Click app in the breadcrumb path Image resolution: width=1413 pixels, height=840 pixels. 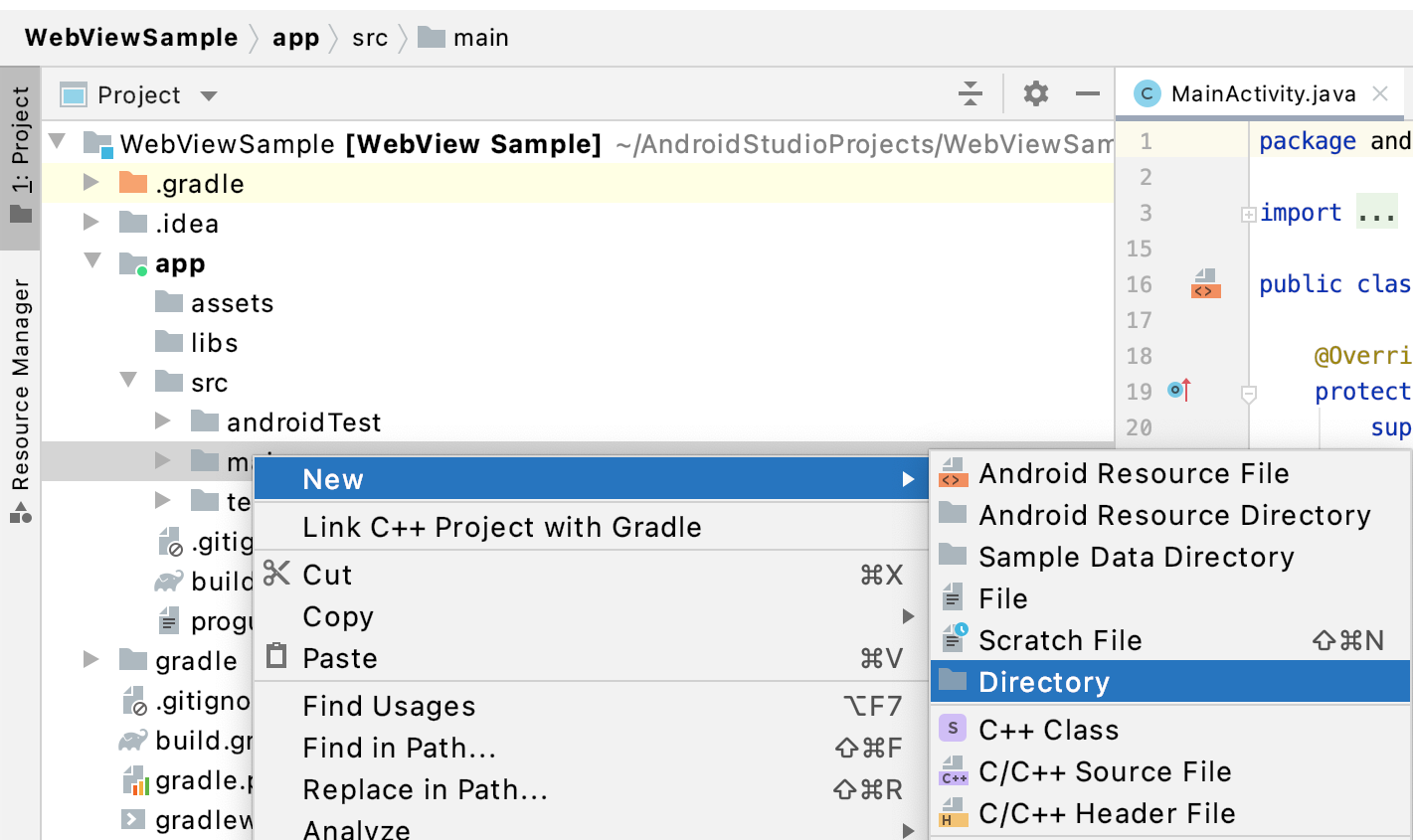coord(295,37)
